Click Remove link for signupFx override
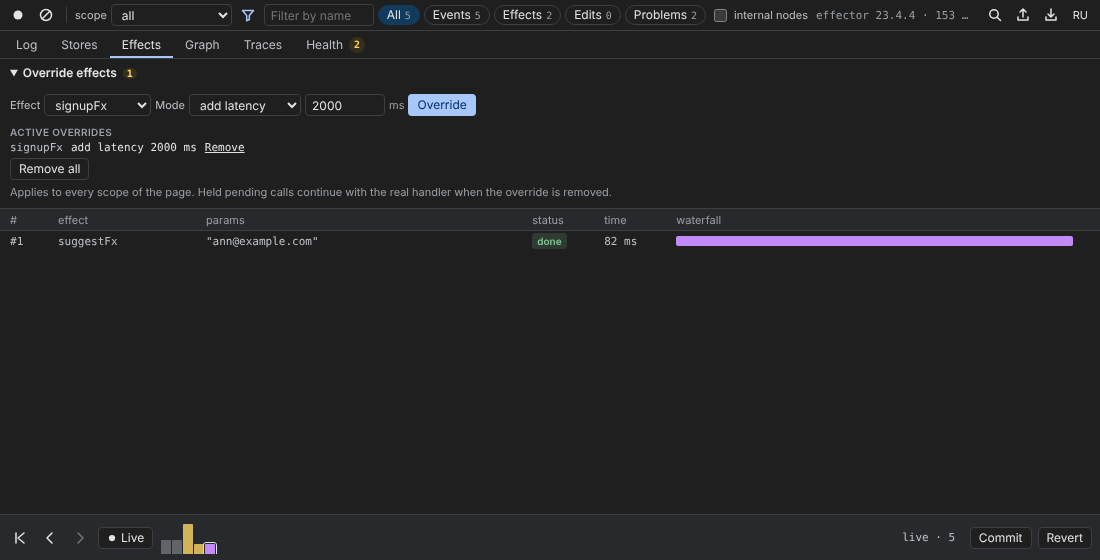1100x560 pixels. click(x=224, y=147)
